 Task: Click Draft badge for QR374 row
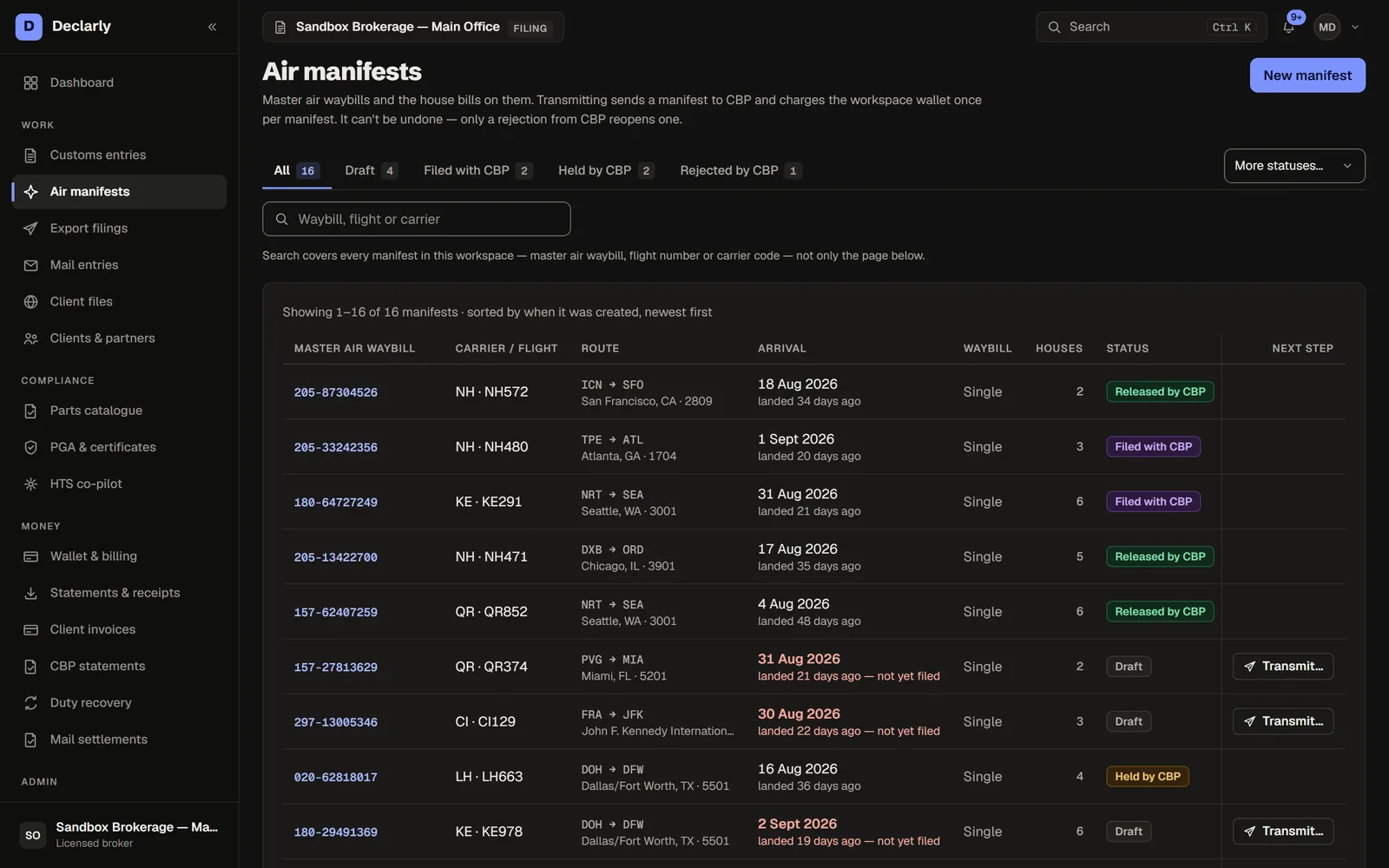1129,667
